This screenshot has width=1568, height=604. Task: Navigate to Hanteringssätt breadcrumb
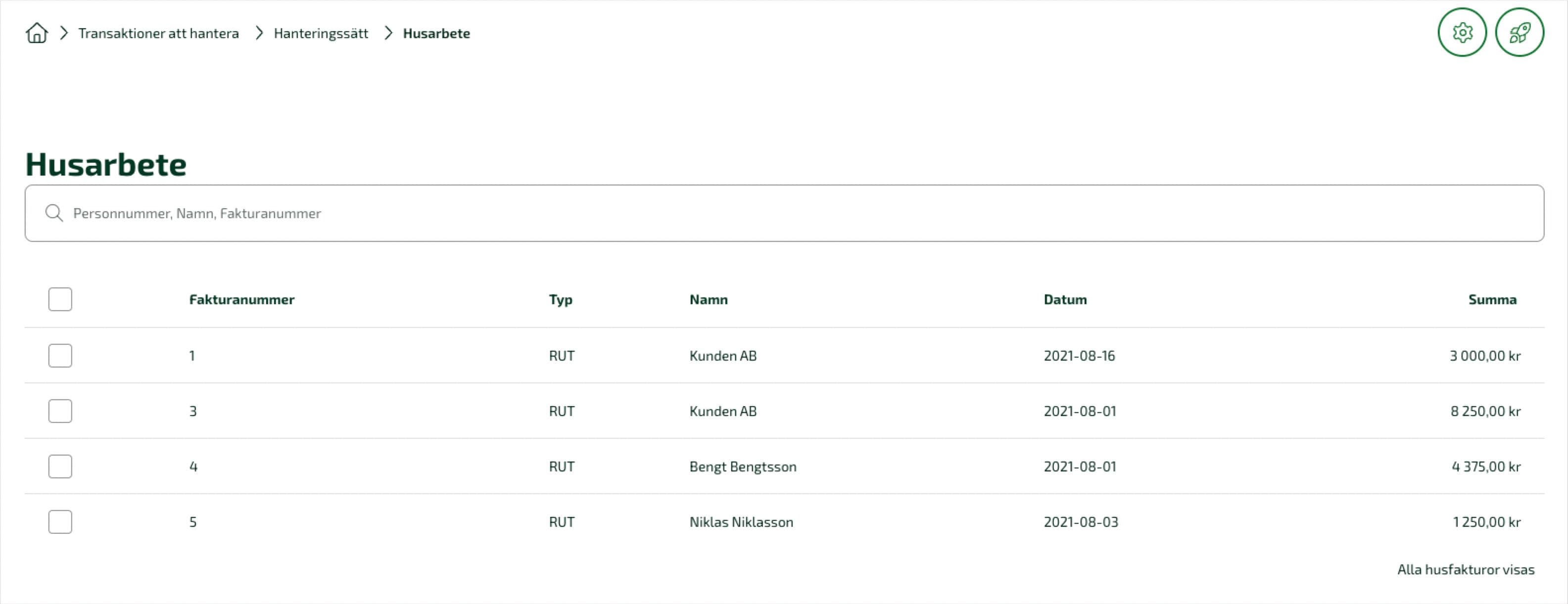point(321,34)
